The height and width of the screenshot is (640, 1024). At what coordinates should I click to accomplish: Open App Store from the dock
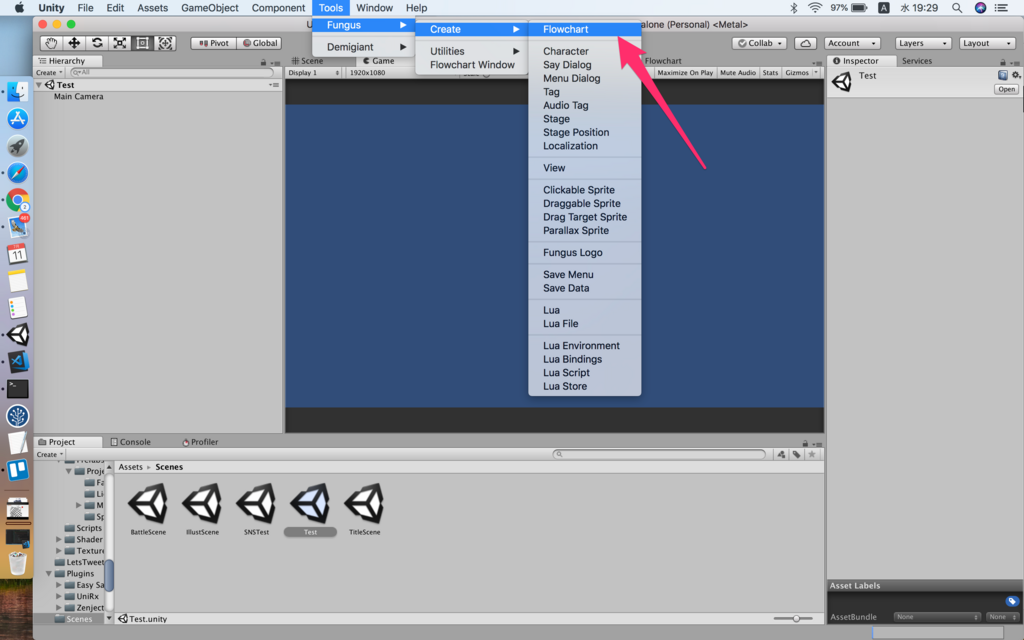tap(18, 119)
